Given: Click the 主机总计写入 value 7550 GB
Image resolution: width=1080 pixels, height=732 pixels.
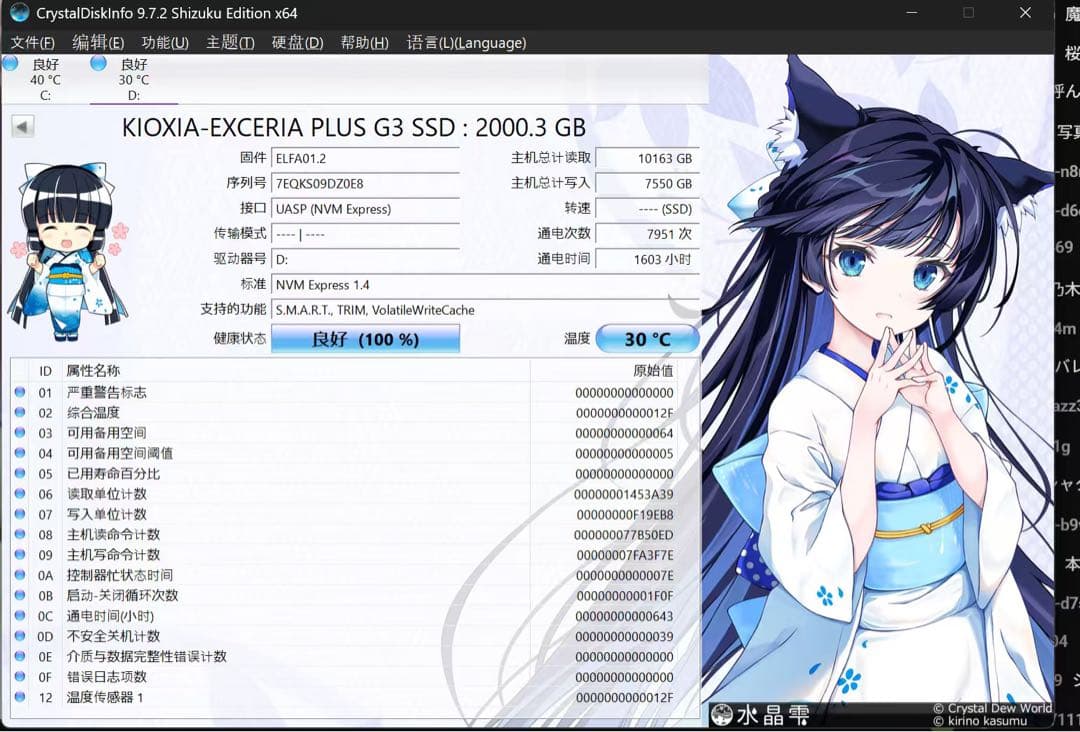Looking at the screenshot, I should (x=647, y=184).
